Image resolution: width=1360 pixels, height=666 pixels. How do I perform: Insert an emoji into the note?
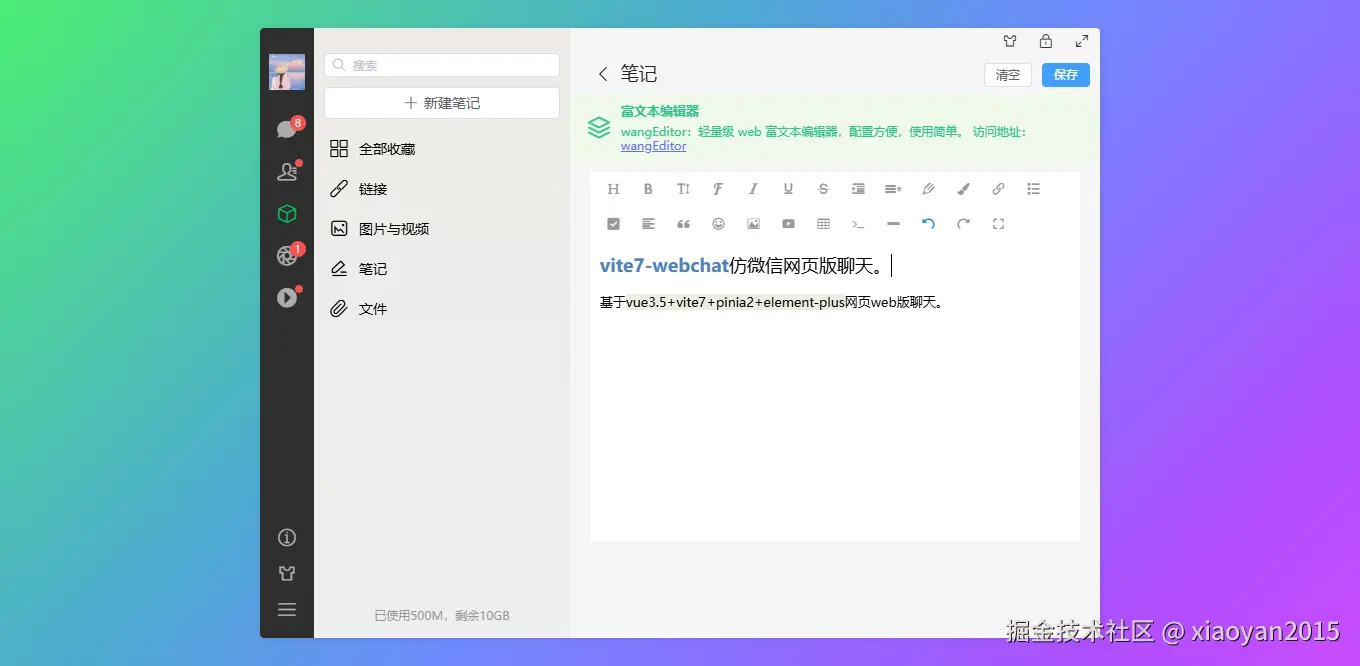coord(718,224)
